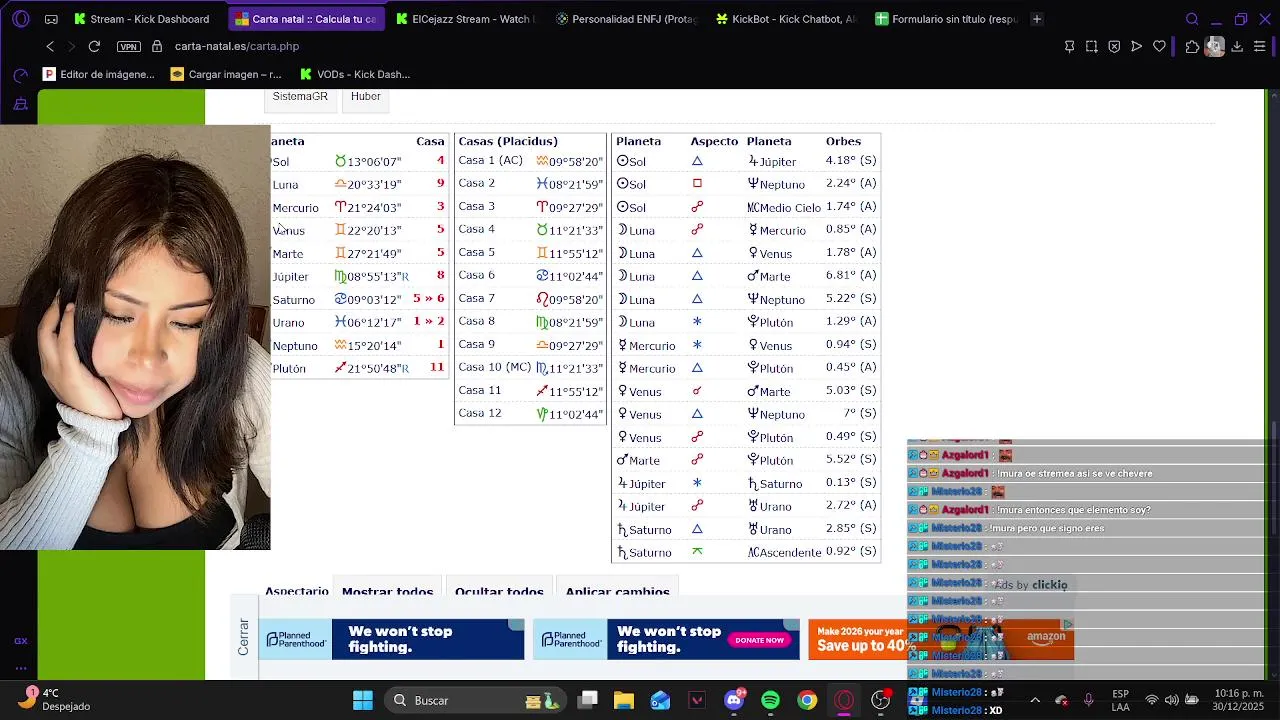Click Planned Parenthood DONATE NOW ad button
Image resolution: width=1280 pixels, height=720 pixels.
pyautogui.click(x=759, y=640)
